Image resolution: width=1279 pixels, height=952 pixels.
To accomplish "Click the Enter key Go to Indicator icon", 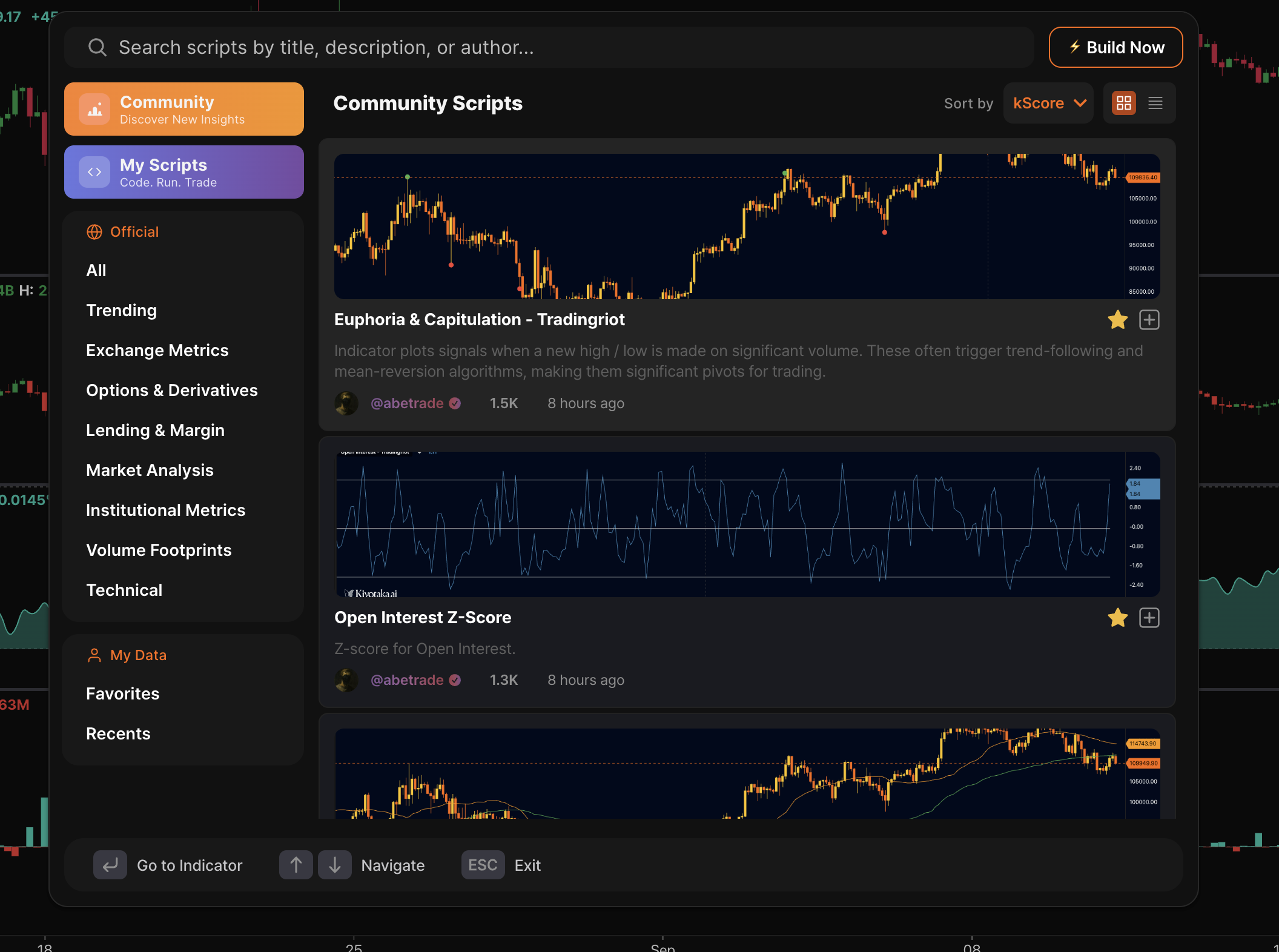I will [x=110, y=865].
